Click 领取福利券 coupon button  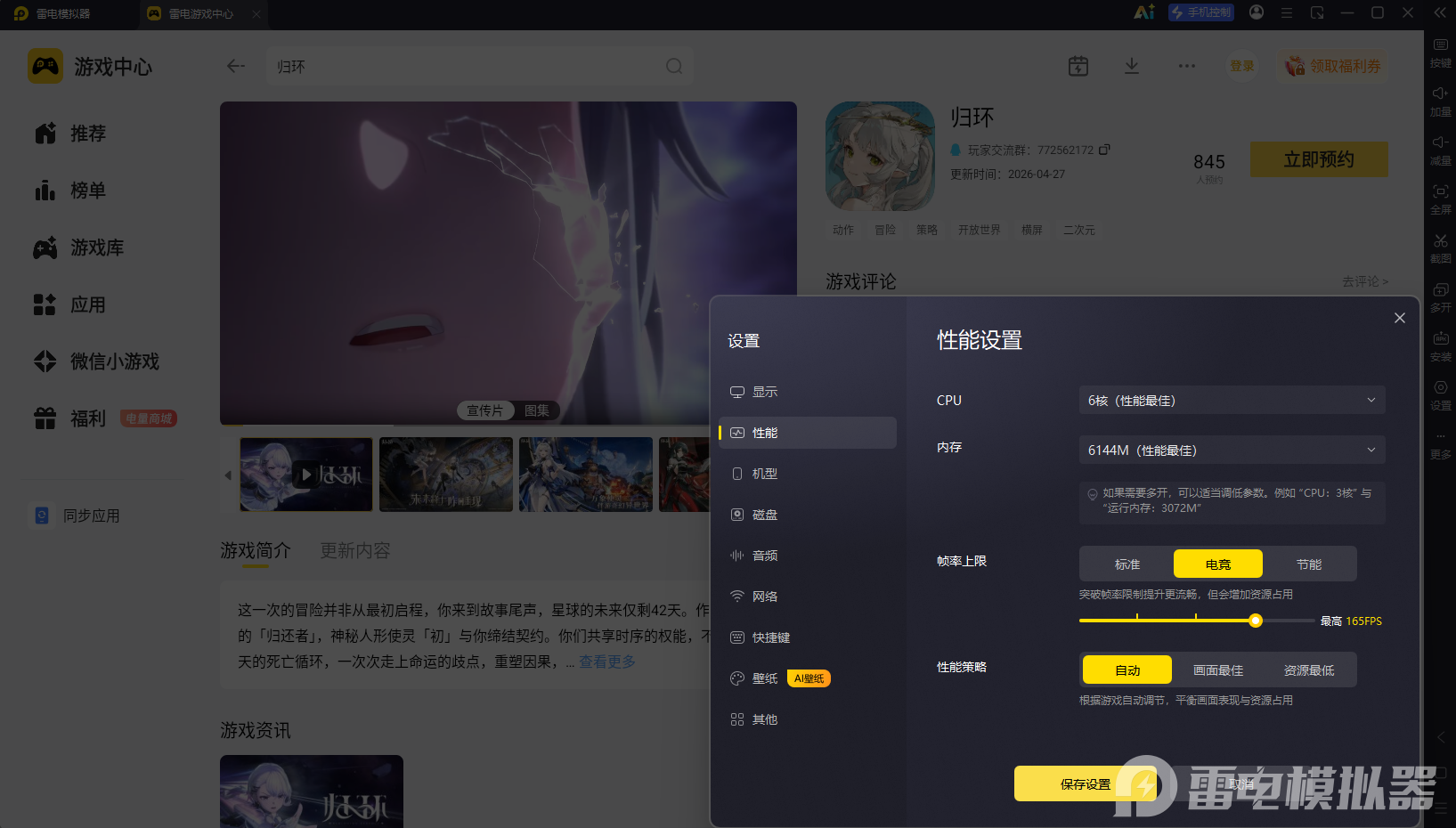click(x=1333, y=66)
